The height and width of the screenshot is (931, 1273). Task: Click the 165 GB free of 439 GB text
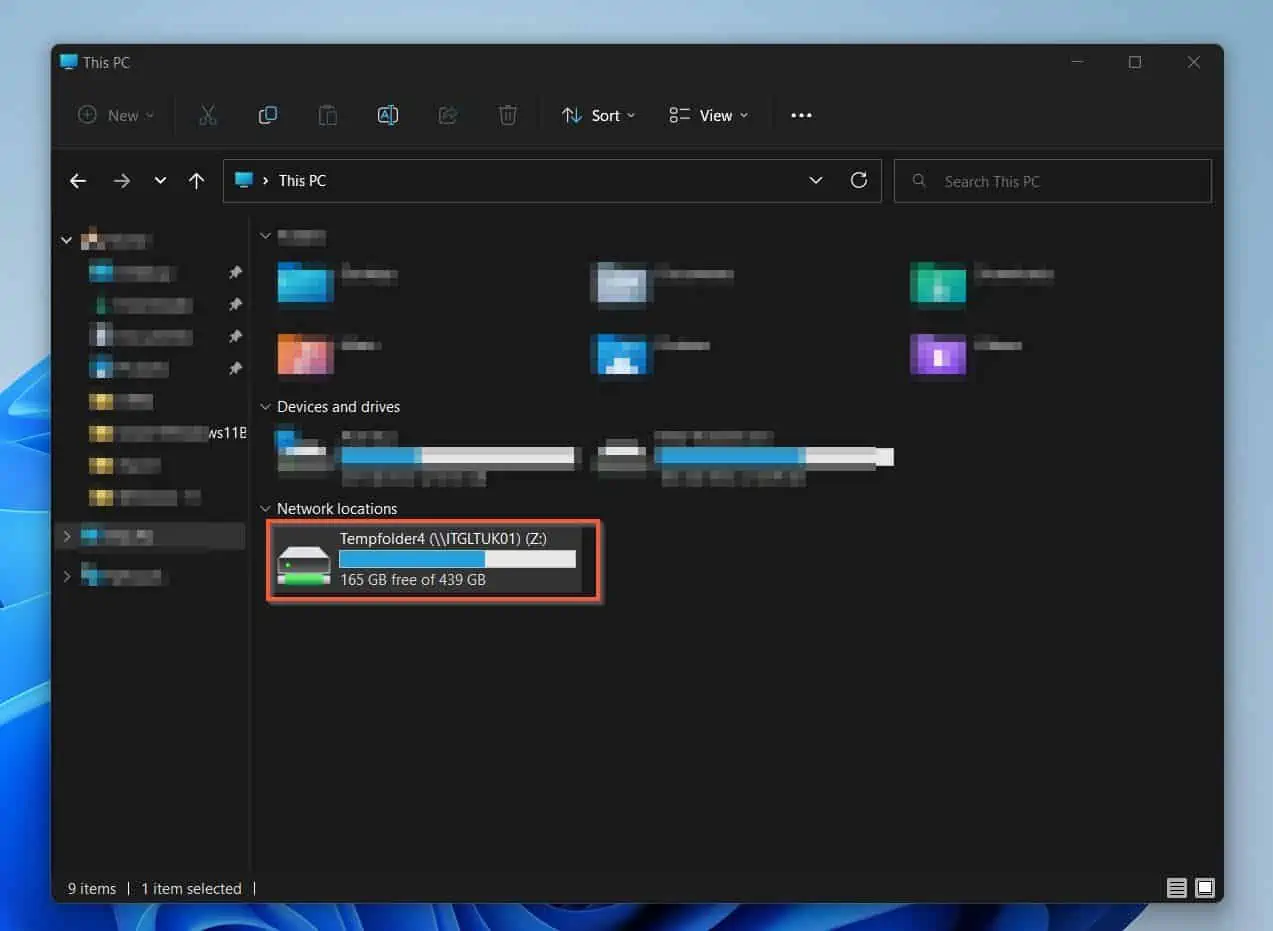[x=413, y=579]
